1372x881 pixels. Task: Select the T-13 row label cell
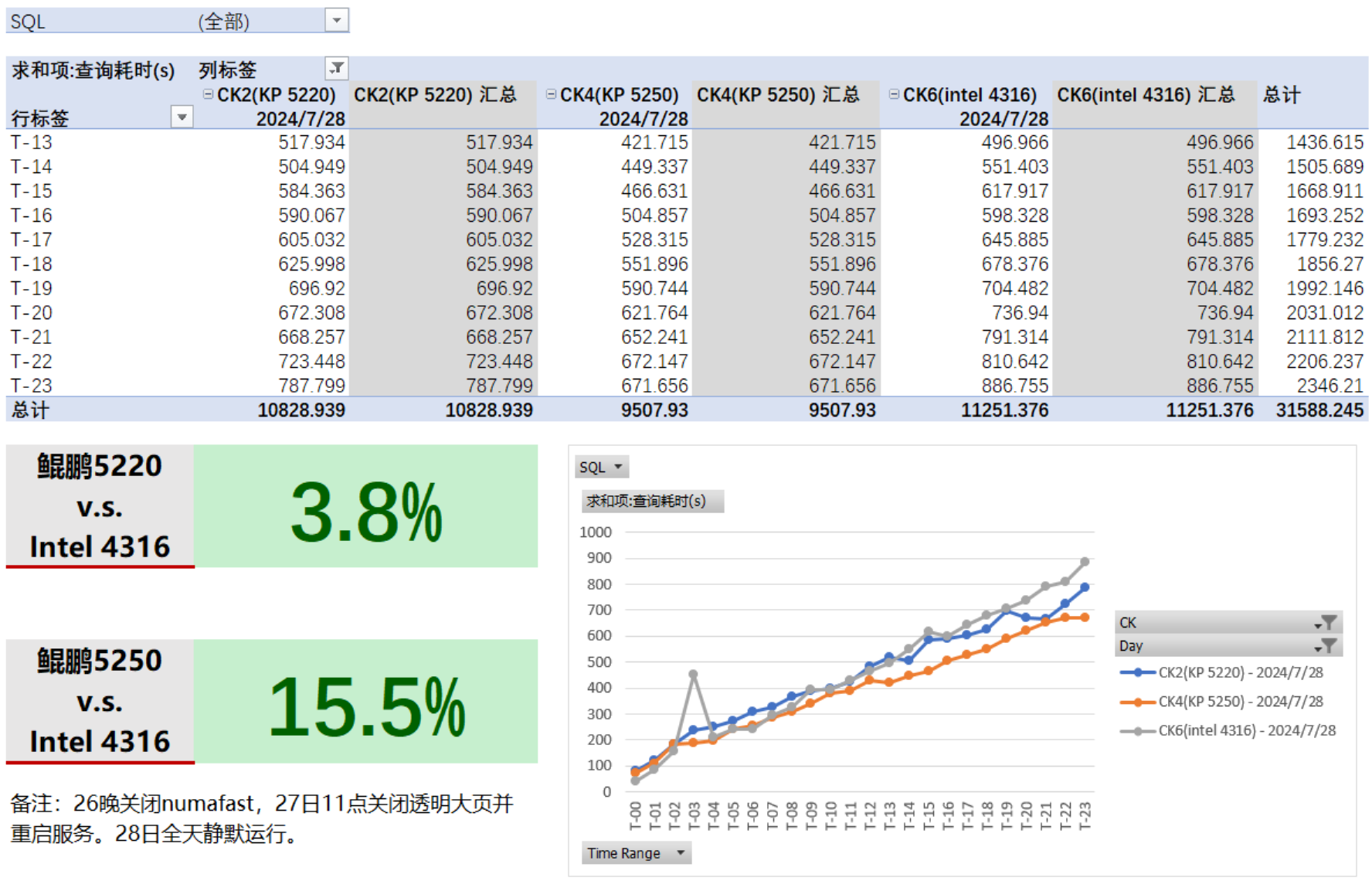[x=32, y=142]
